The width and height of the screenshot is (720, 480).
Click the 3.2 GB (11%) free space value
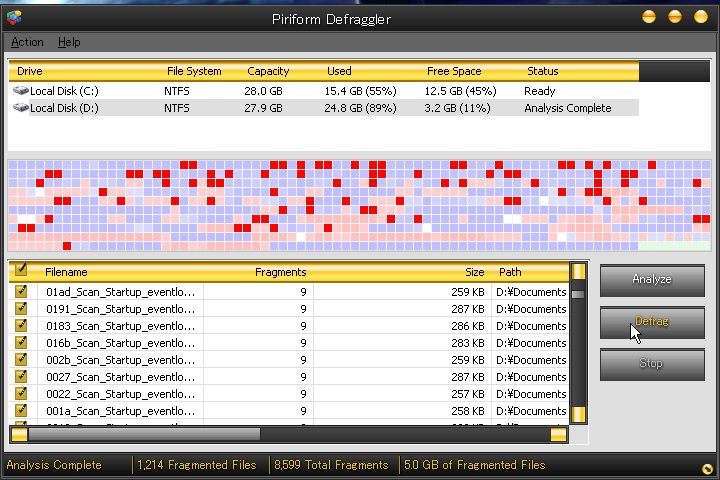pyautogui.click(x=457, y=108)
